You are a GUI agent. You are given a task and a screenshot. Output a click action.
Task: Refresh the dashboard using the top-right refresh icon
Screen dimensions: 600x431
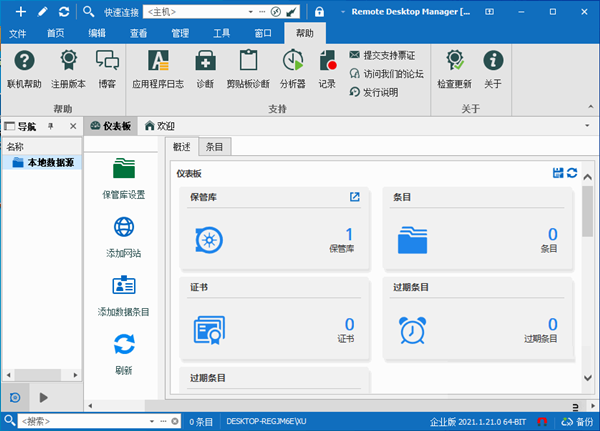(x=571, y=173)
